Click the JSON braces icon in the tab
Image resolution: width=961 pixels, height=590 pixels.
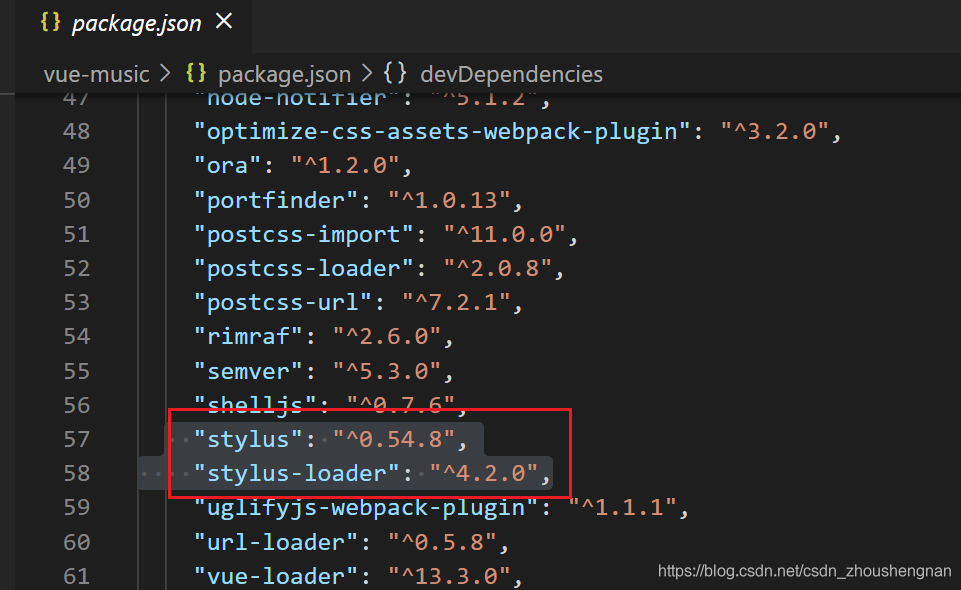click(50, 22)
